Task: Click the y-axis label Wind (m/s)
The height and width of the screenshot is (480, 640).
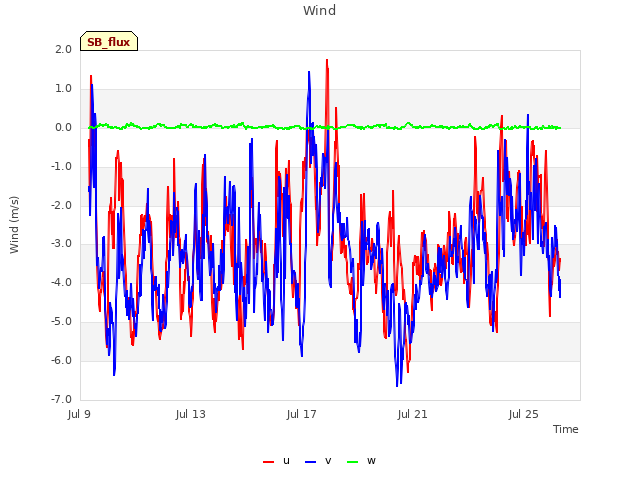Action: point(14,225)
